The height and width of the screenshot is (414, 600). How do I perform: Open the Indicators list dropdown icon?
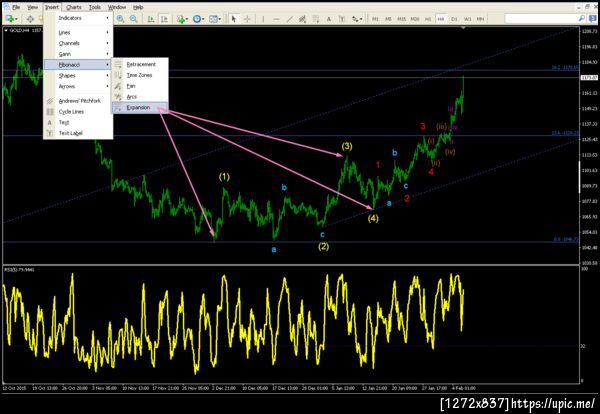tap(182, 19)
